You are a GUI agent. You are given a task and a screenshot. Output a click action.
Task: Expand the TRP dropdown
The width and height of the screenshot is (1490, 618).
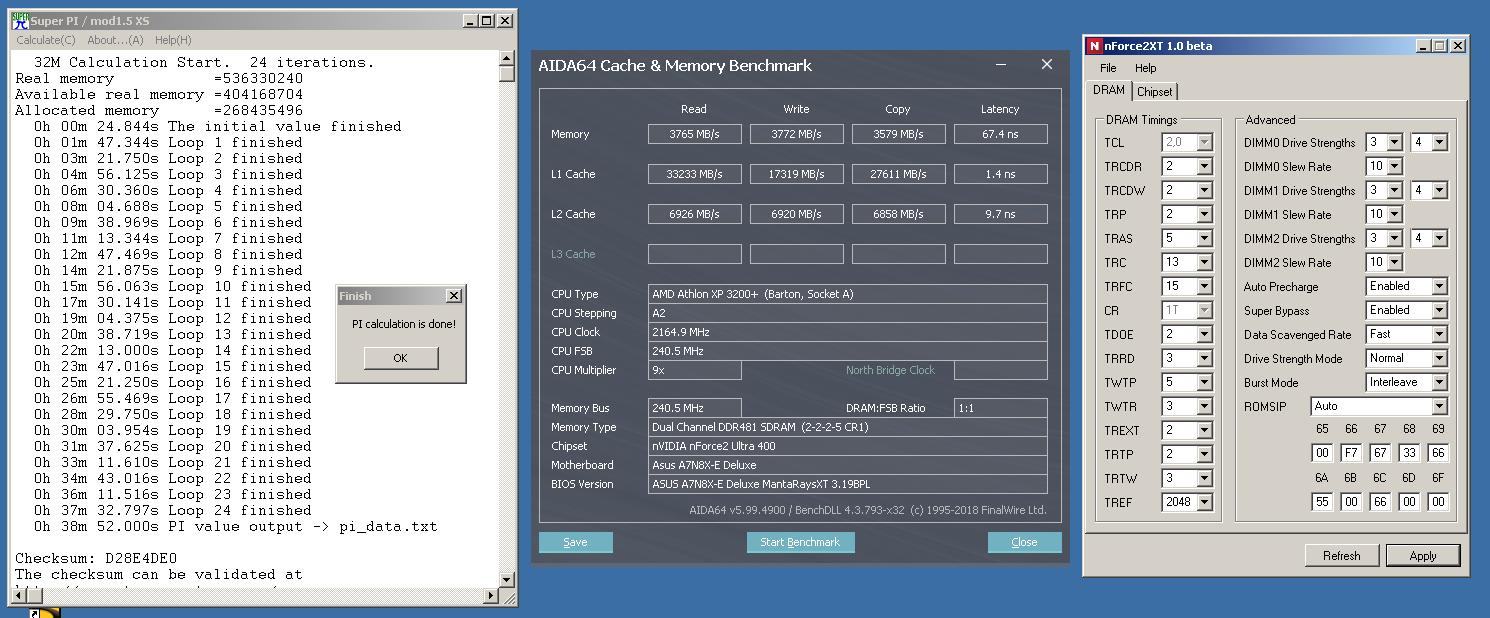[1204, 215]
